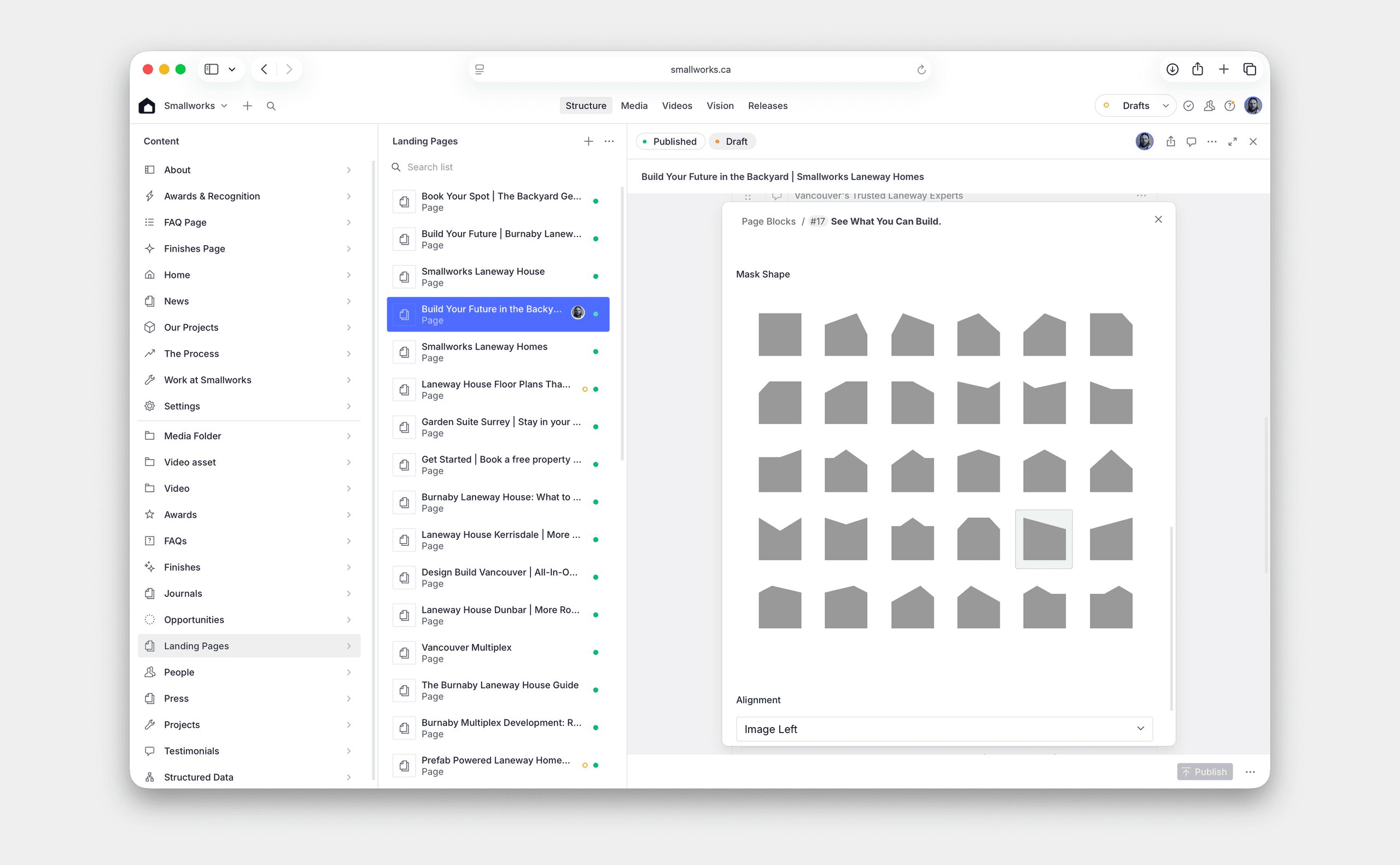Open comments icon in document header
This screenshot has height=865, width=1400.
(1191, 141)
